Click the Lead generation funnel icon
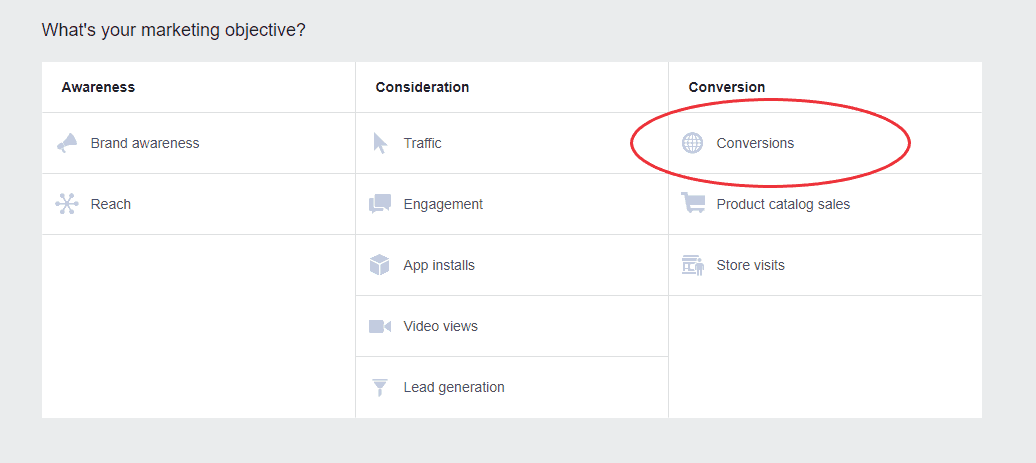This screenshot has width=1036, height=463. pyautogui.click(x=380, y=387)
